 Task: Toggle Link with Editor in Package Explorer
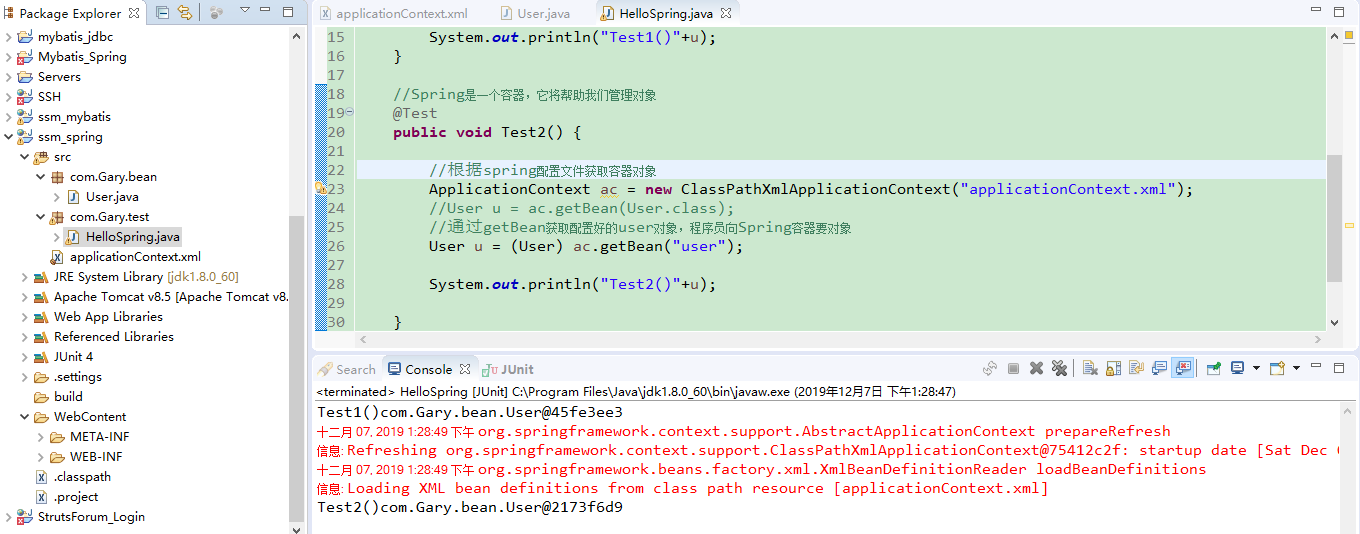pos(185,13)
